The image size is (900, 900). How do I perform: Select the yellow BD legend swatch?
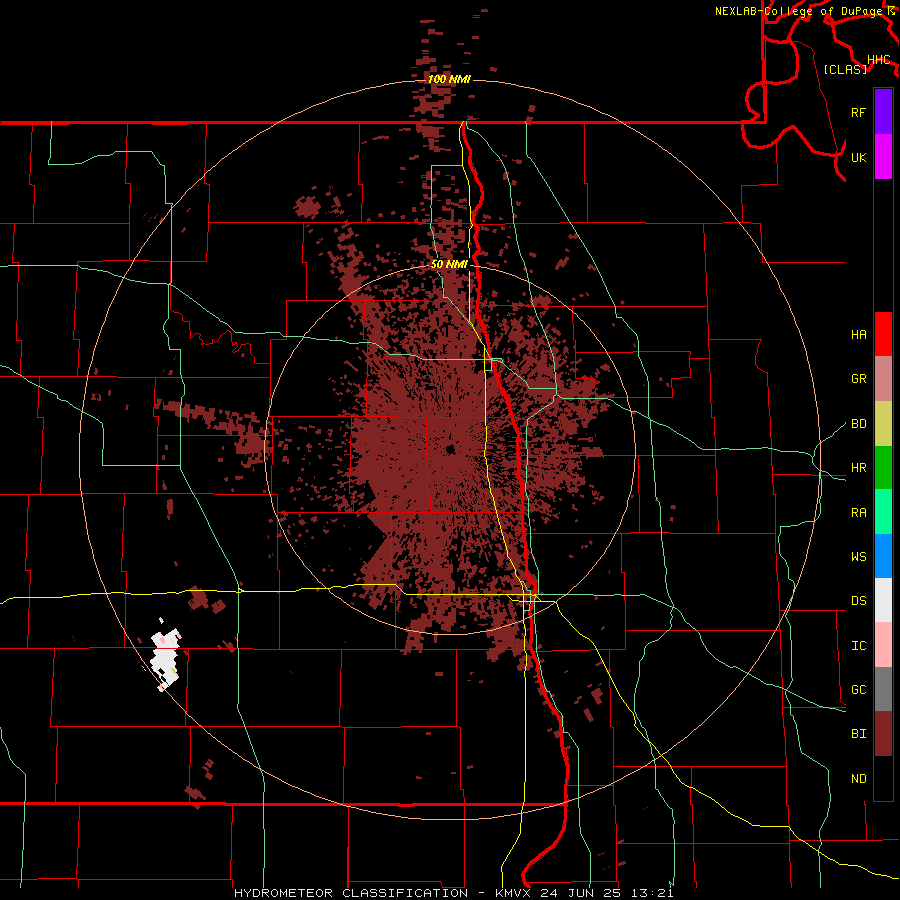(883, 424)
